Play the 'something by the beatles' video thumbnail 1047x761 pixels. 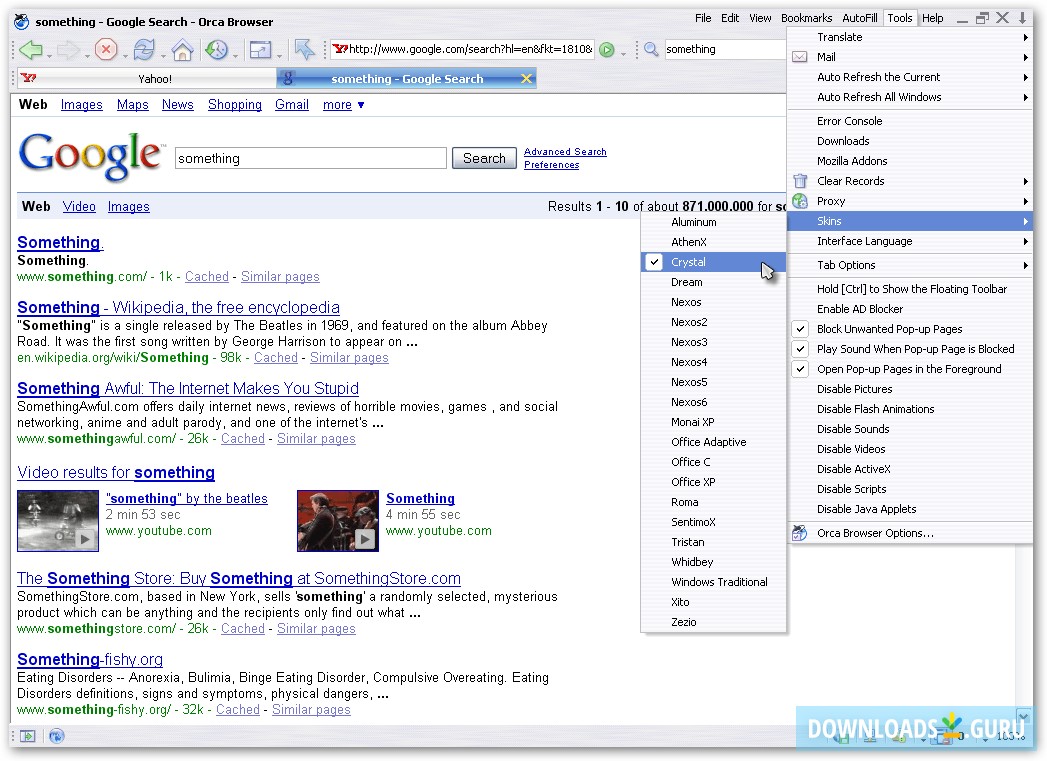pyautogui.click(x=57, y=520)
